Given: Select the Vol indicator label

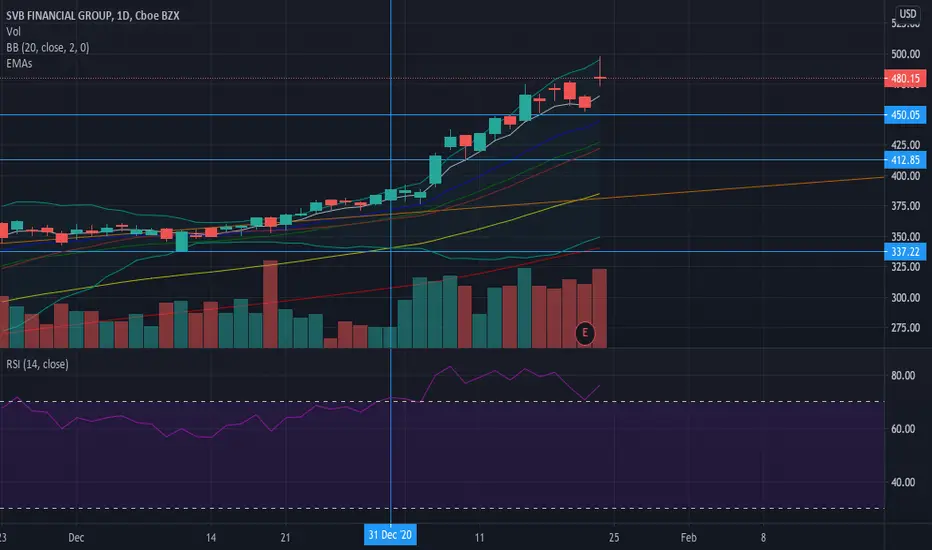Looking at the screenshot, I should pyautogui.click(x=14, y=32).
